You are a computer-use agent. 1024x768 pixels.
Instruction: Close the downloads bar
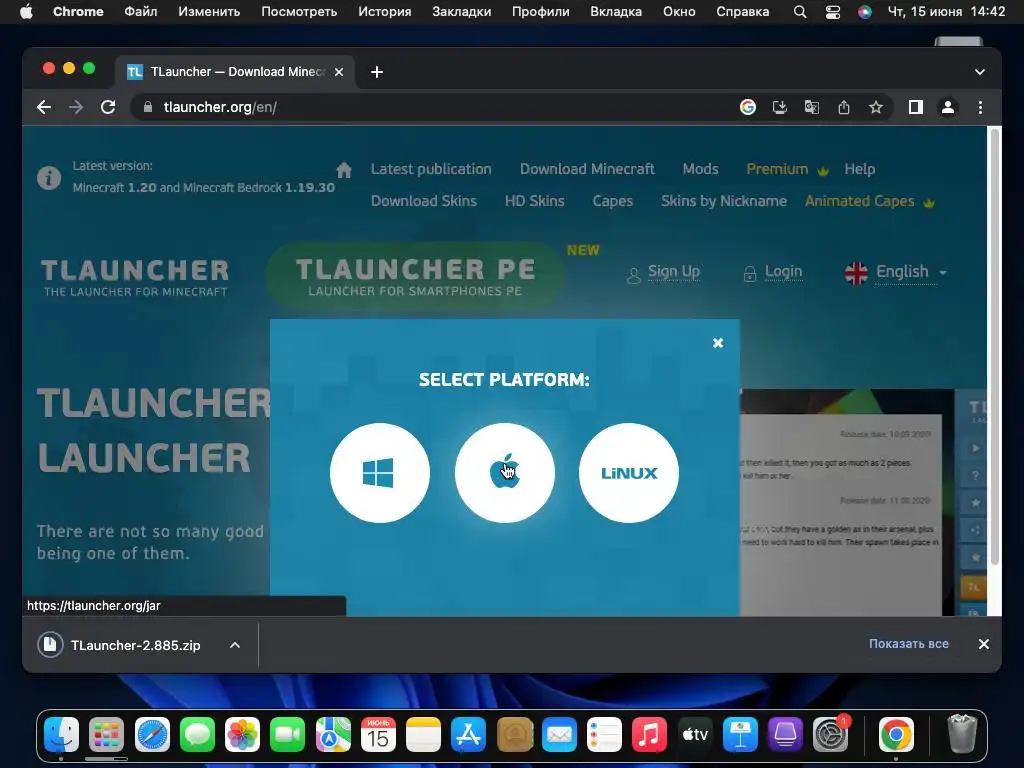coord(984,644)
